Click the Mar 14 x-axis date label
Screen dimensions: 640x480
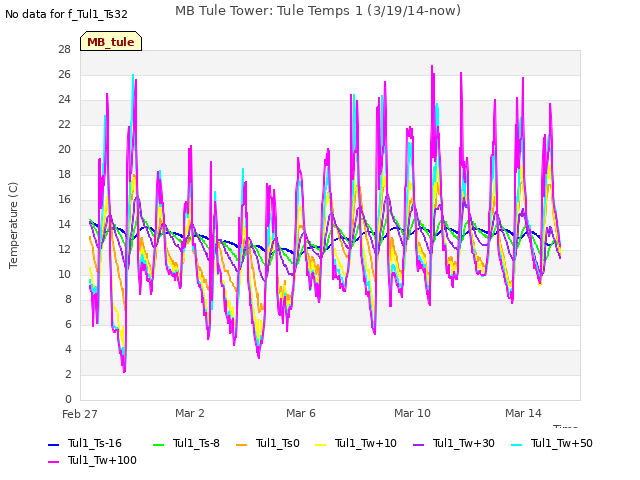(523, 413)
